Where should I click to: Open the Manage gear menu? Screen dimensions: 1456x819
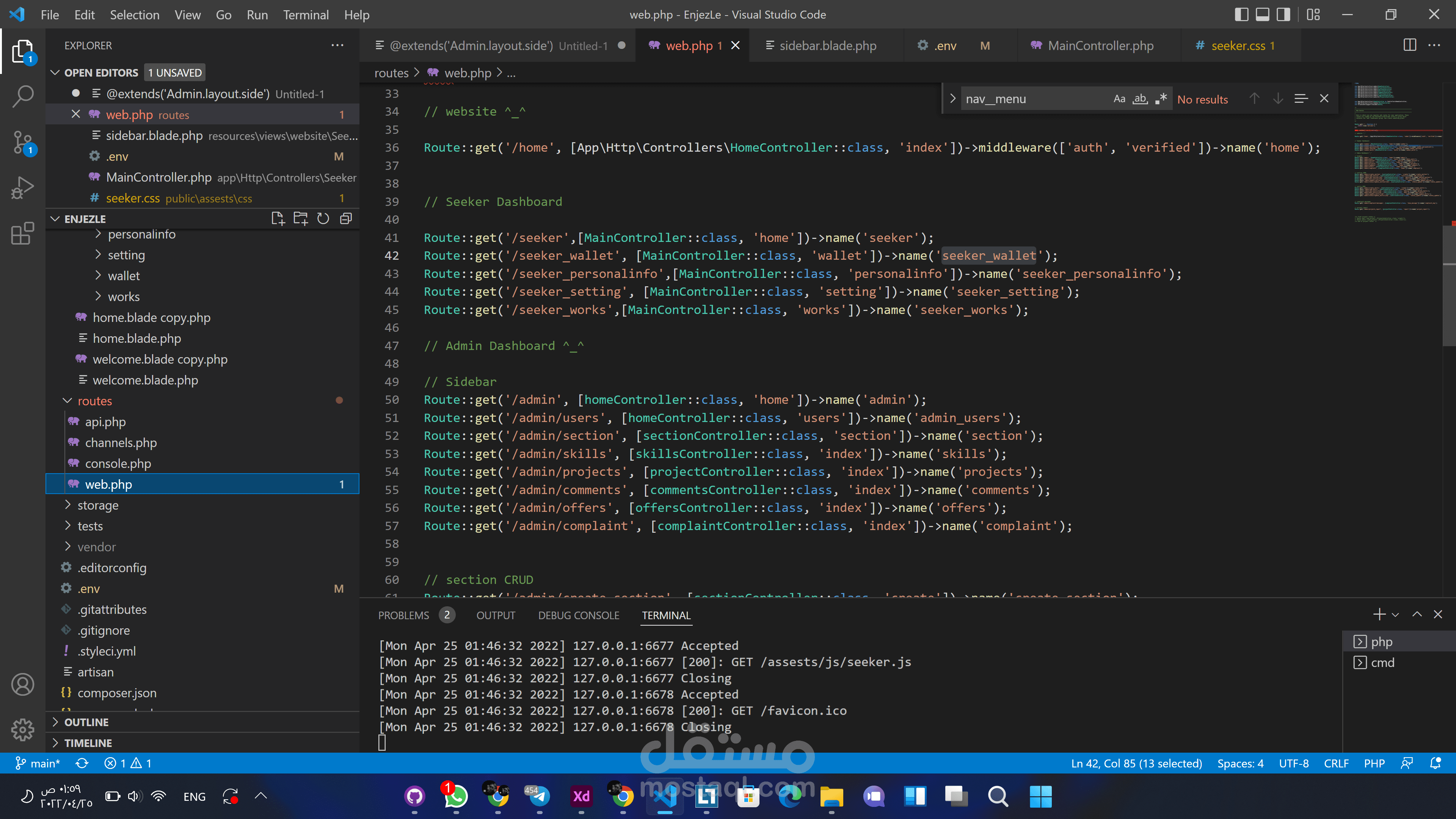(x=23, y=729)
